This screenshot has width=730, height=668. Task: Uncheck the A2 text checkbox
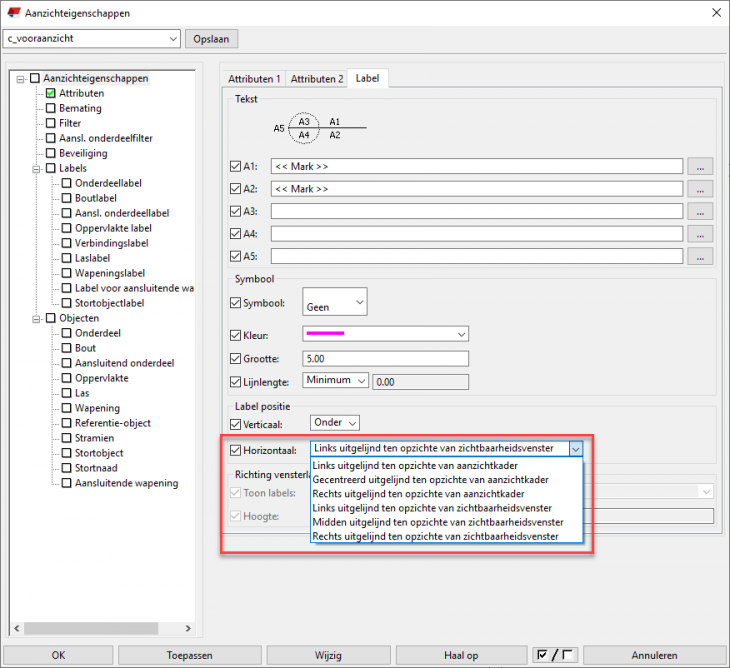click(236, 189)
